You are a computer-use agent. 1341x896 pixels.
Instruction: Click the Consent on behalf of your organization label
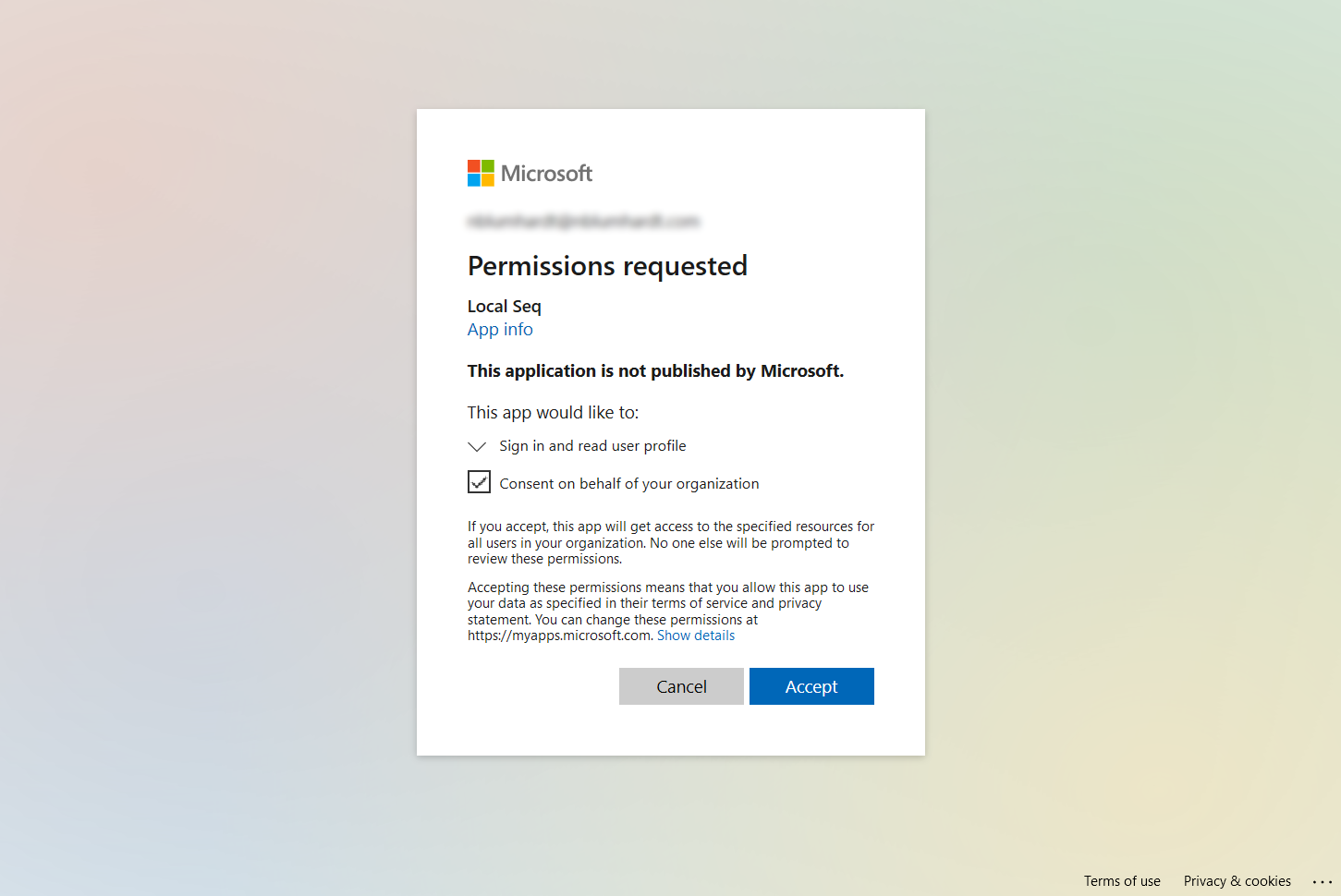(x=629, y=484)
